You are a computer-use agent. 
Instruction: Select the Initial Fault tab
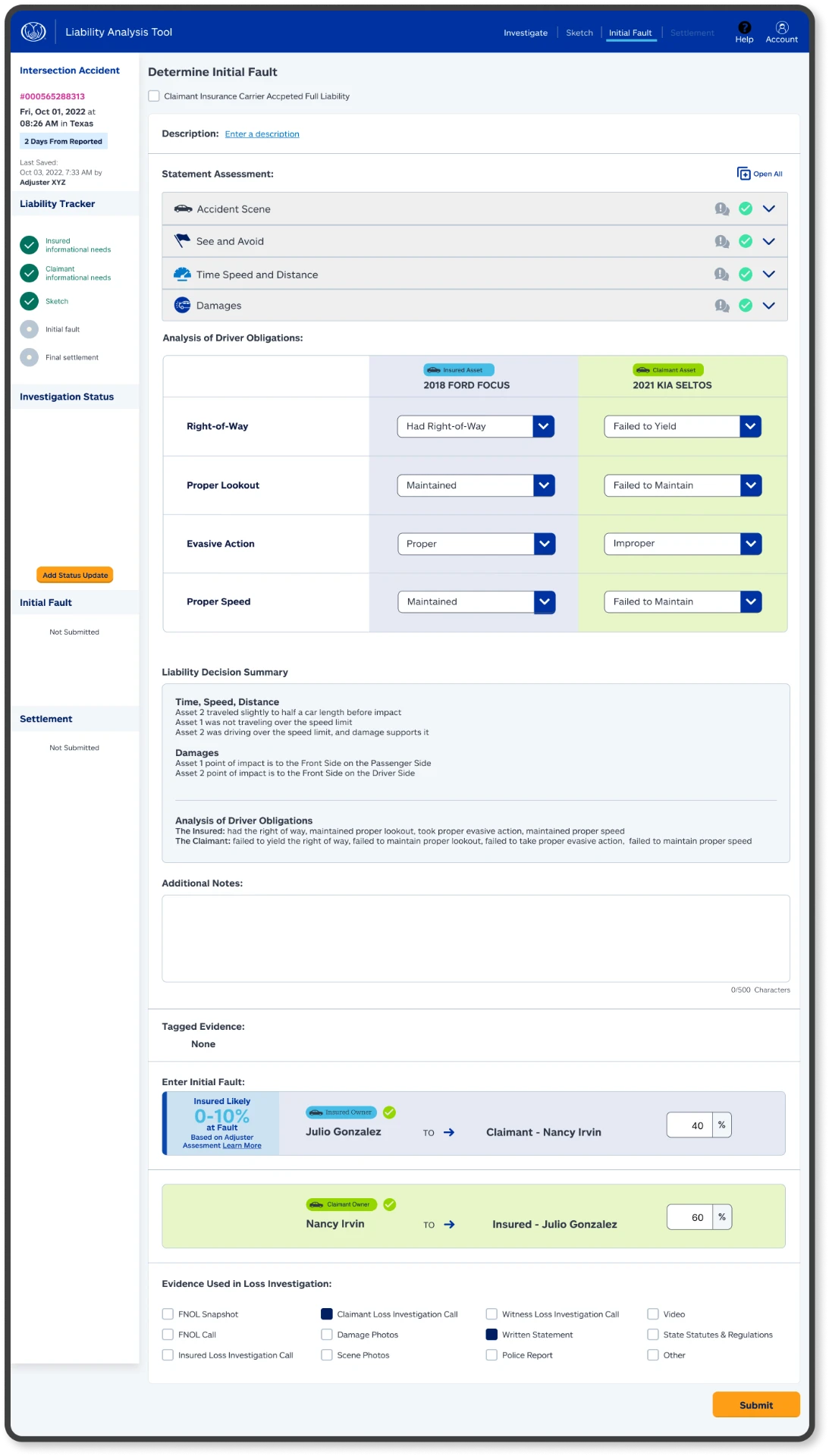(x=630, y=33)
